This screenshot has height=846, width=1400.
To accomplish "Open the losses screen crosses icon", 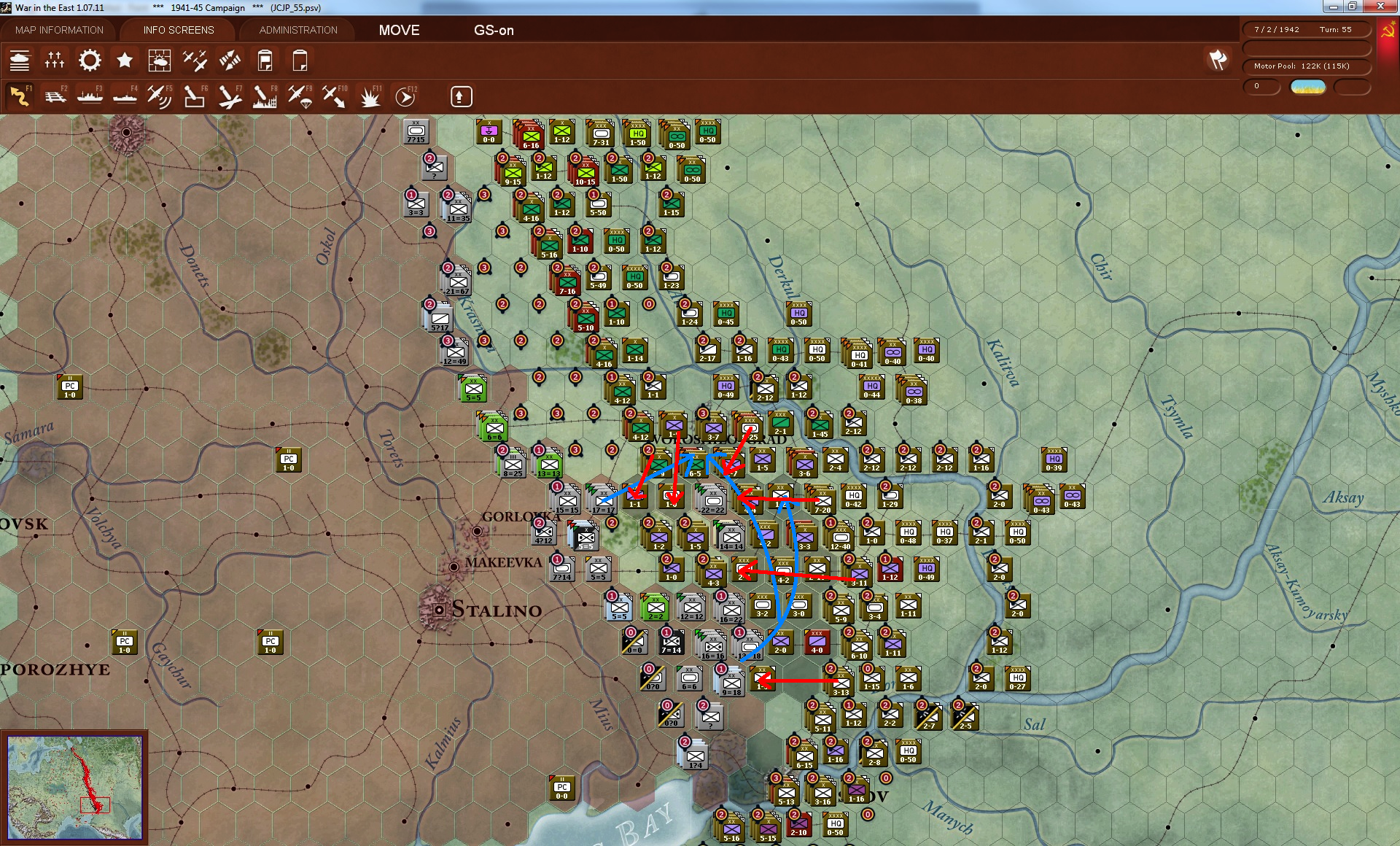I will click(55, 61).
